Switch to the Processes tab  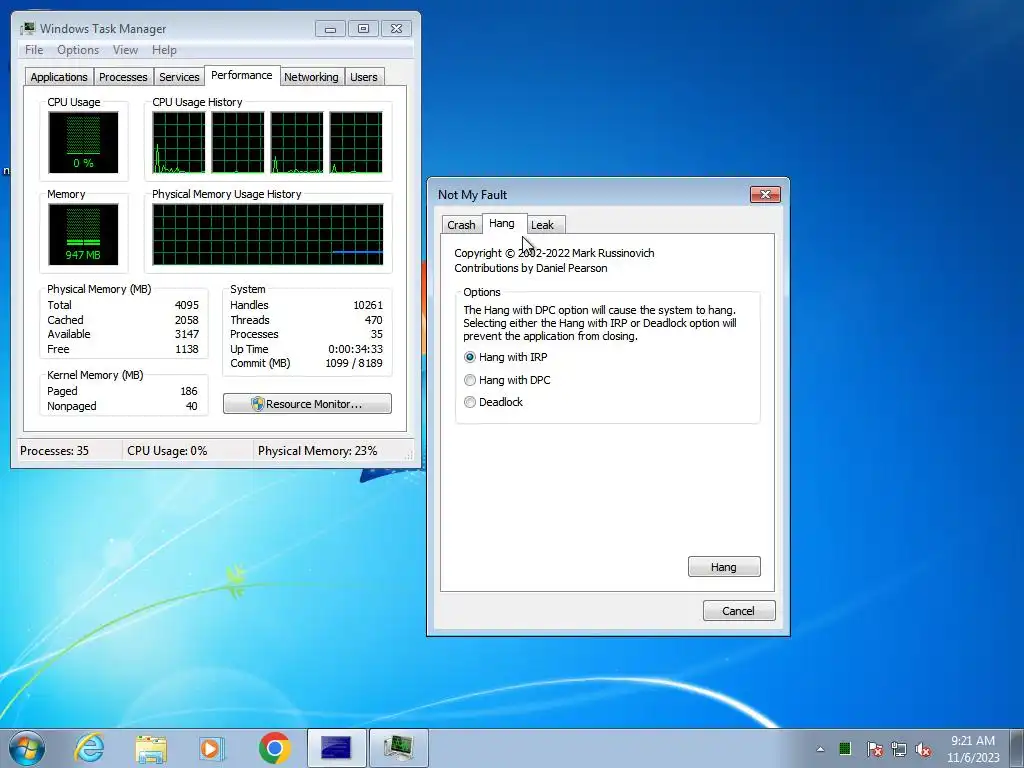point(123,77)
